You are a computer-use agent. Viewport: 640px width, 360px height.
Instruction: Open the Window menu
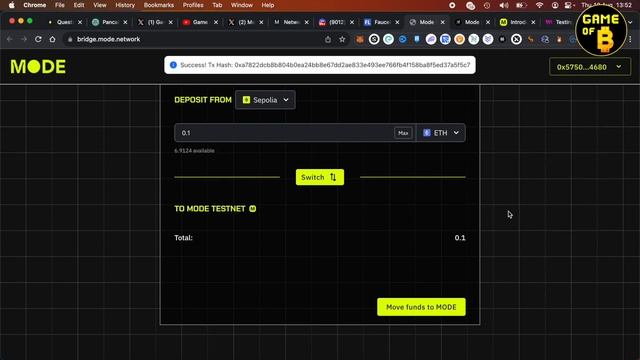coord(242,5)
